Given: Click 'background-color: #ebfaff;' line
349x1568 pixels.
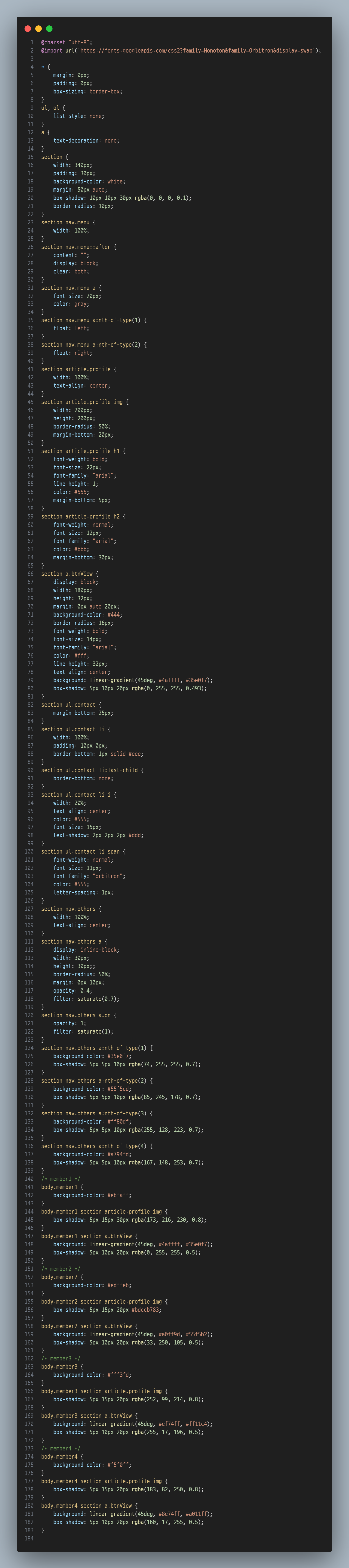Looking at the screenshot, I should (x=93, y=1195).
